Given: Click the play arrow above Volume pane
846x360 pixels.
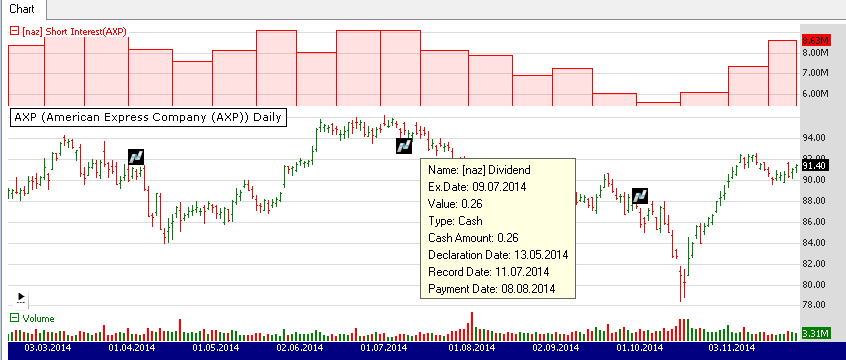Looking at the screenshot, I should point(21,297).
